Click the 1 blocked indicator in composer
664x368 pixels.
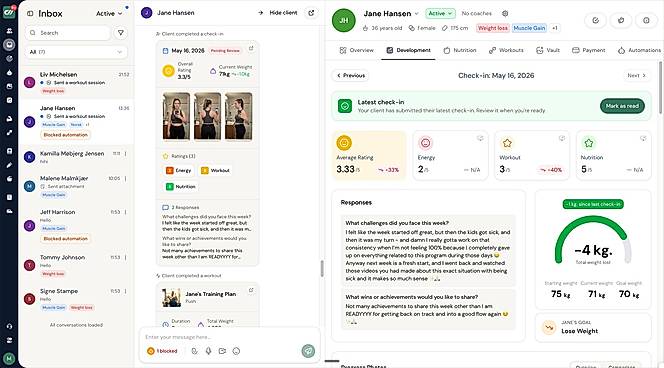[162, 351]
